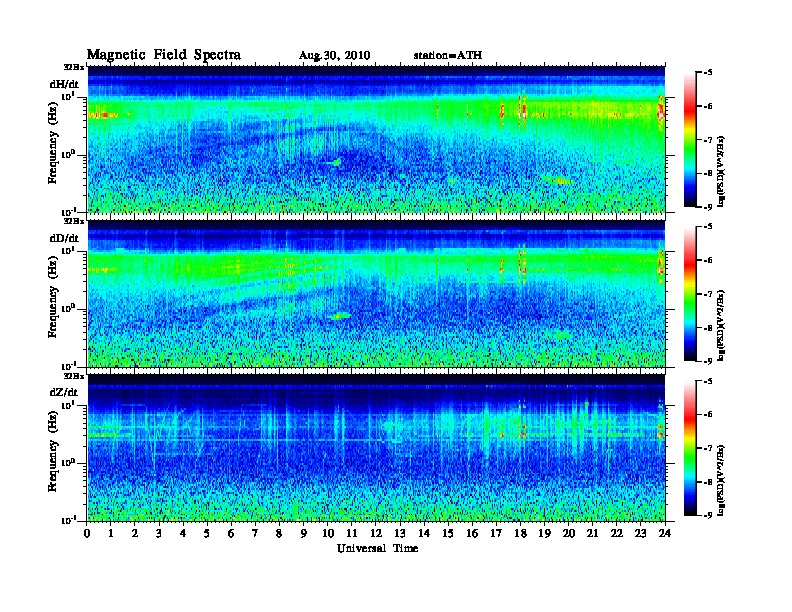
Task: Select the "Aug 30, 2010" date label
Action: 334,56
